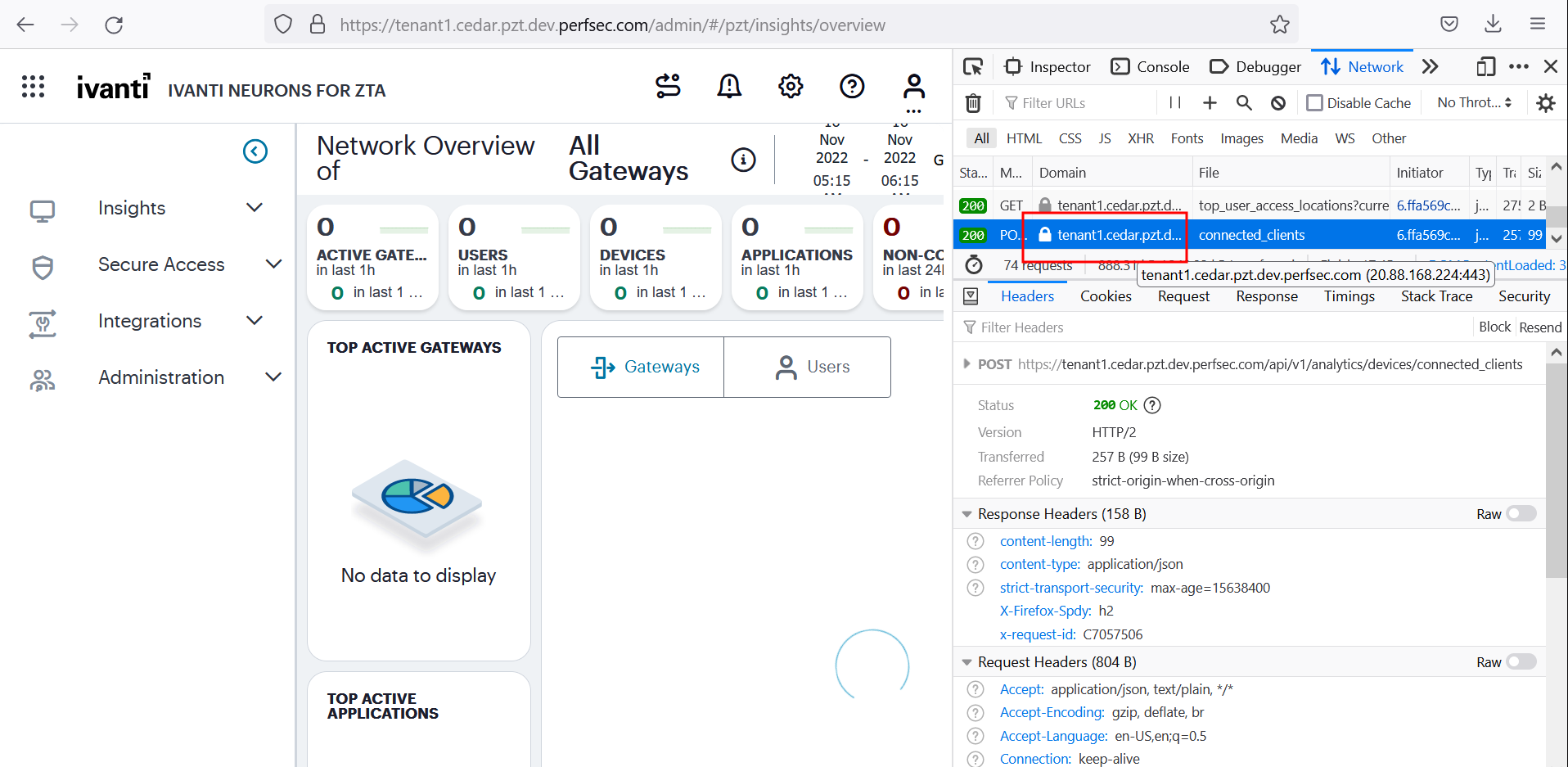Screen dimensions: 1568x767
Task: Click the notifications bell icon
Action: [728, 86]
